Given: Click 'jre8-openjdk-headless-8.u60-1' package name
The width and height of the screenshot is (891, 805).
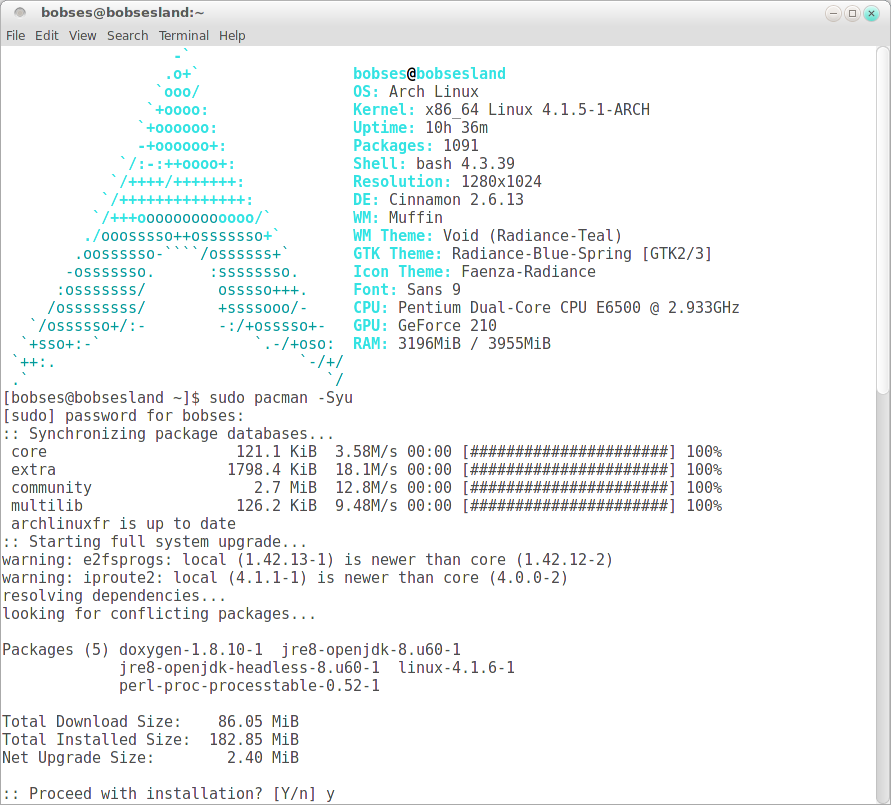Looking at the screenshot, I should click(x=249, y=668).
